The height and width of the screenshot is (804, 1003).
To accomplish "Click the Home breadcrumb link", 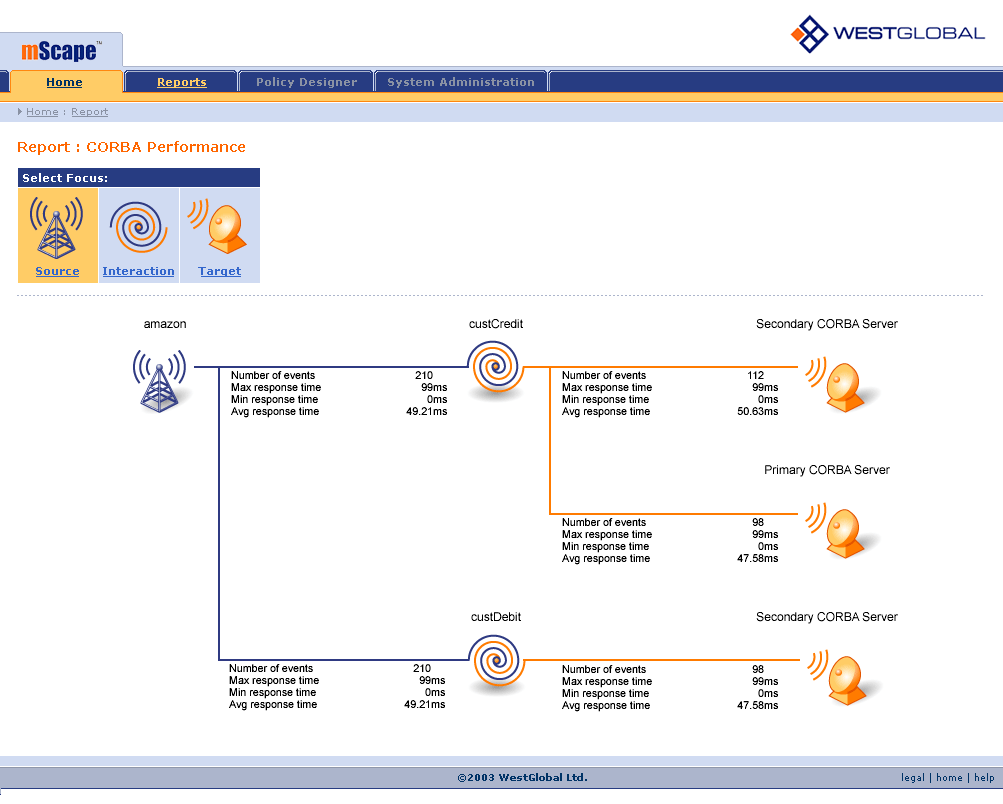I will (x=42, y=112).
